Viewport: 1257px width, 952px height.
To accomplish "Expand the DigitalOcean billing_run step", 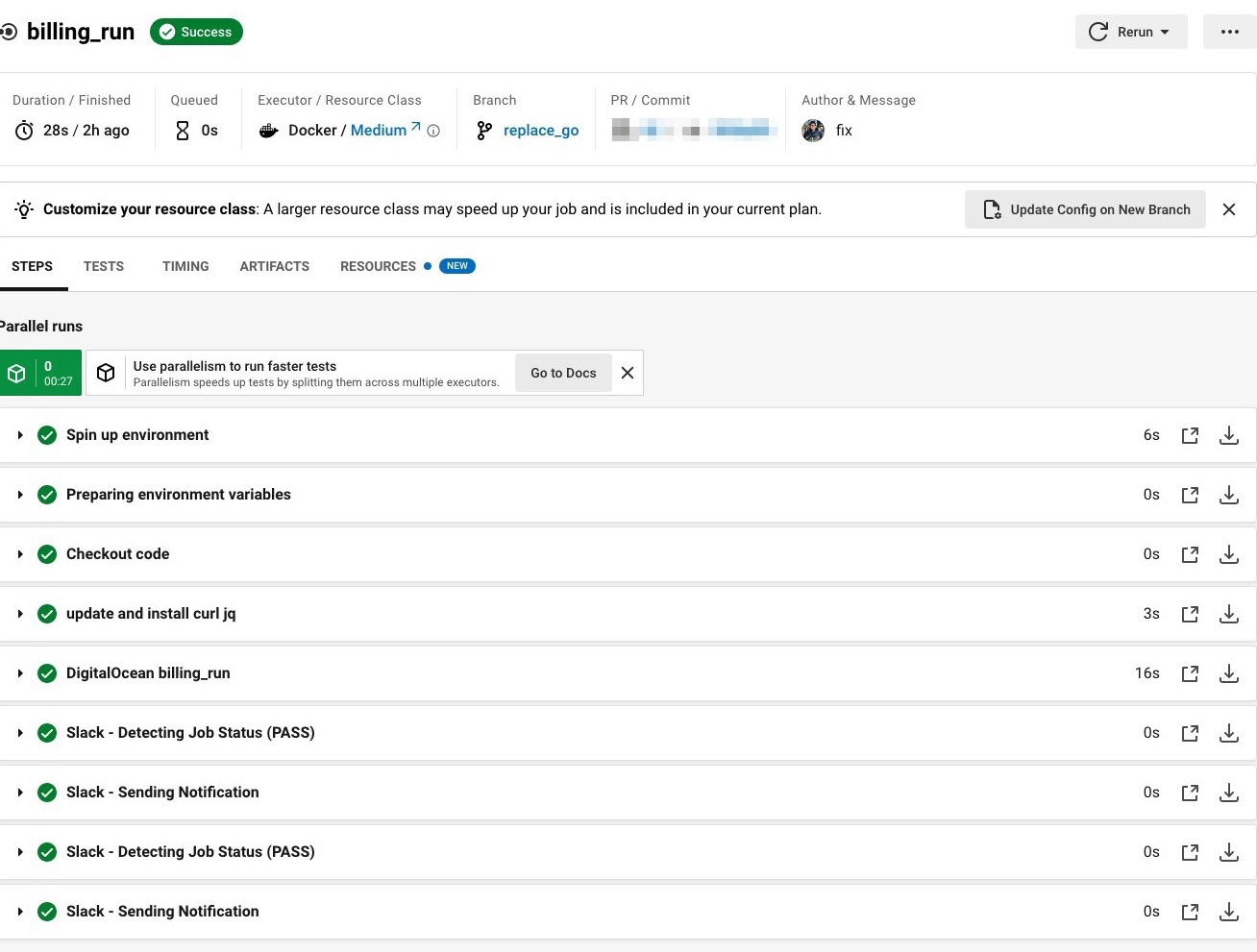I will 20,673.
